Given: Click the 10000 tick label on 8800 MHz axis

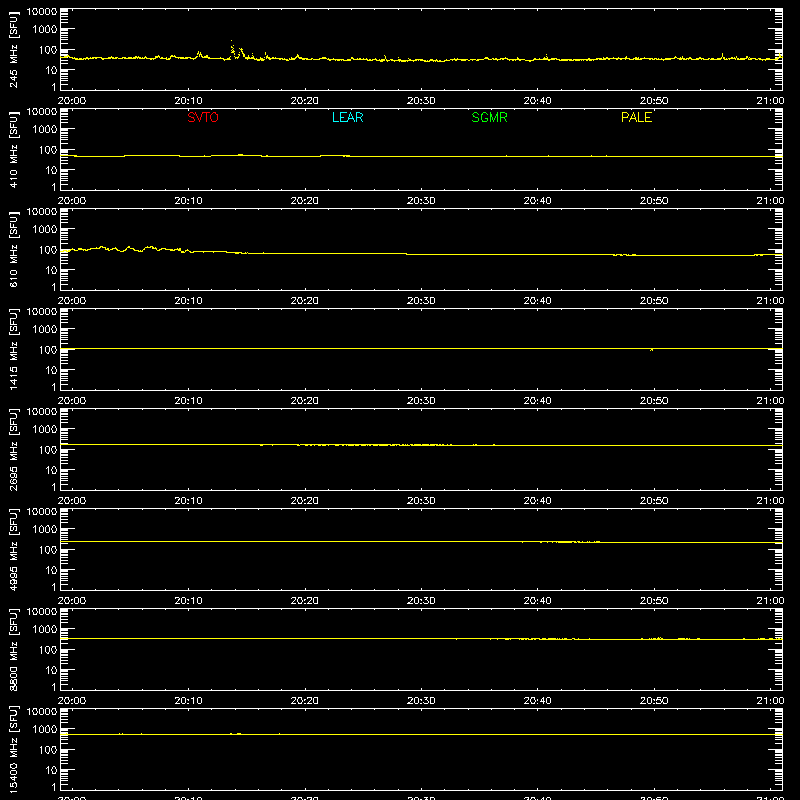Looking at the screenshot, I should (42, 612).
